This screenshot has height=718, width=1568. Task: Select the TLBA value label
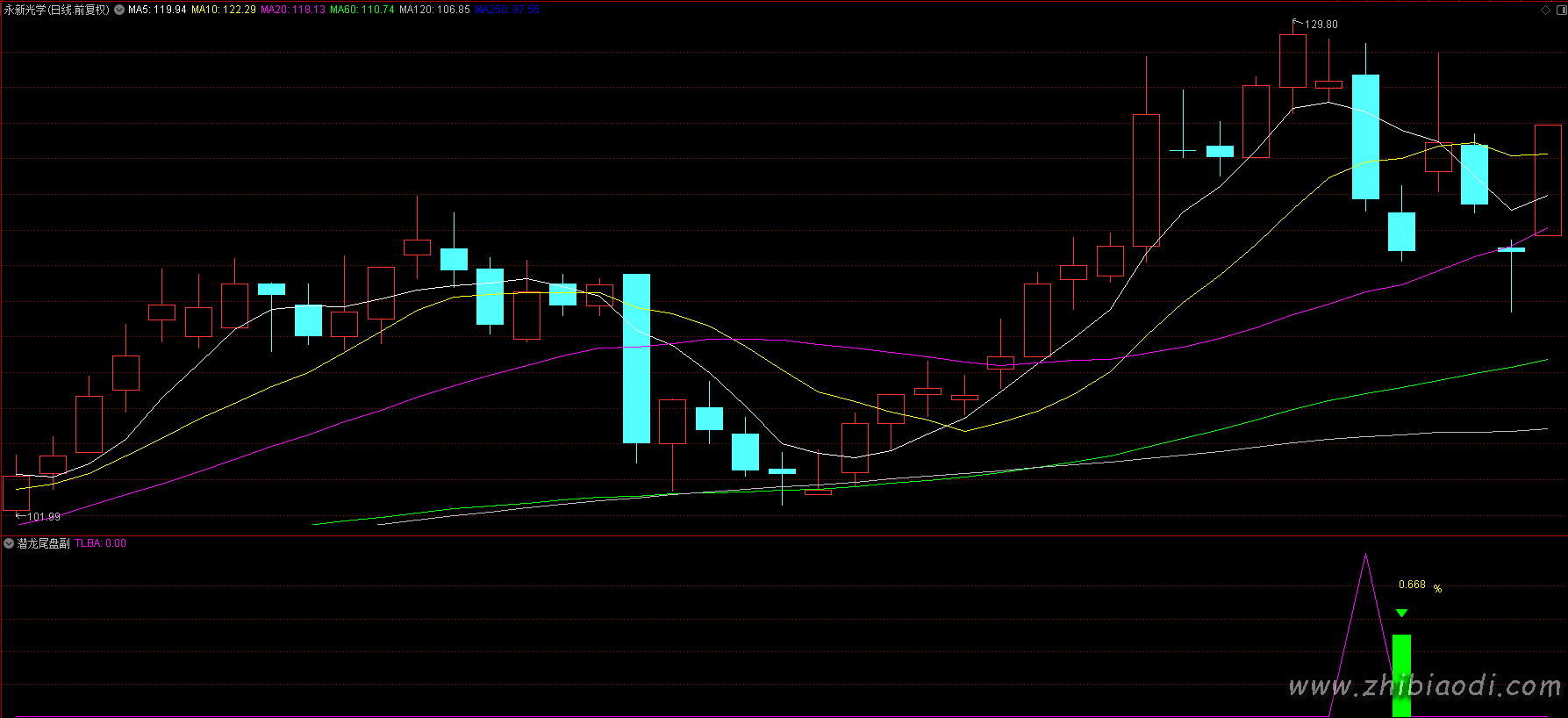click(x=100, y=543)
